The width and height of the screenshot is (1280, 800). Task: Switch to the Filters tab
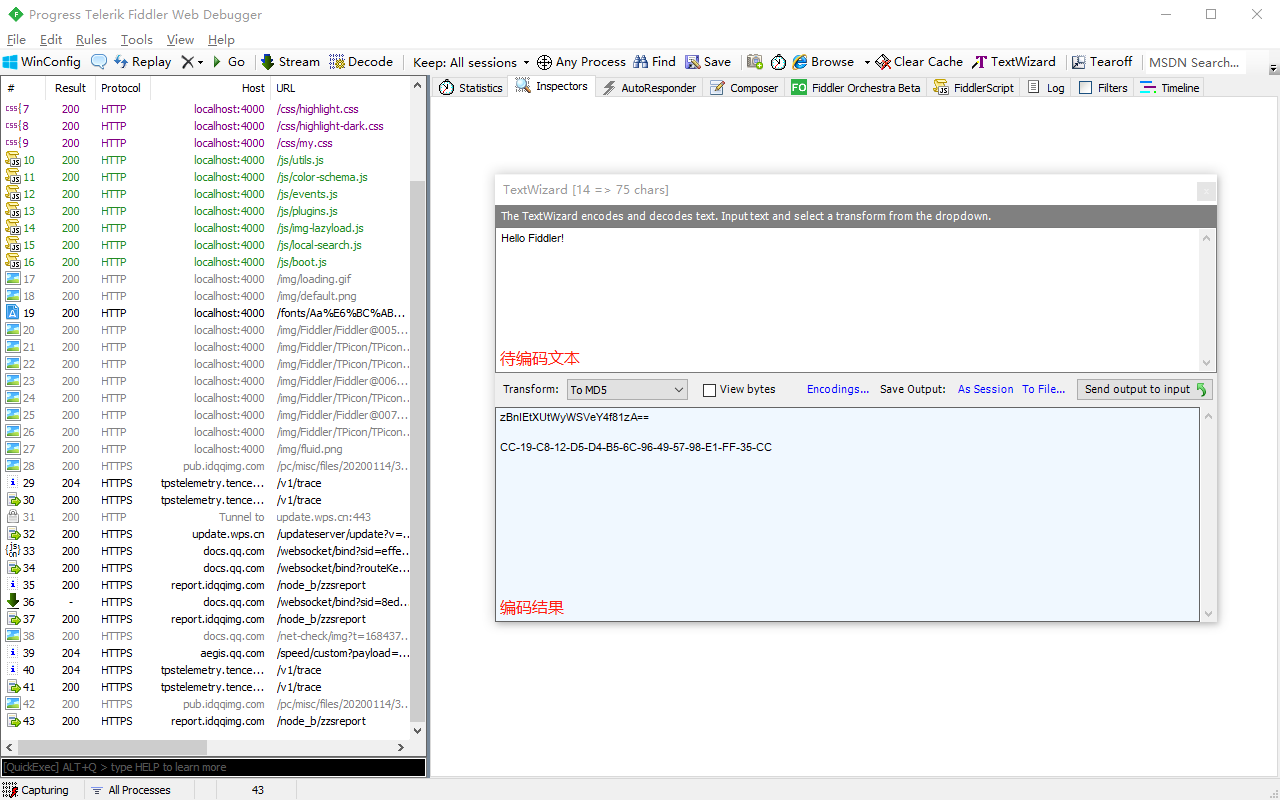coord(1103,88)
